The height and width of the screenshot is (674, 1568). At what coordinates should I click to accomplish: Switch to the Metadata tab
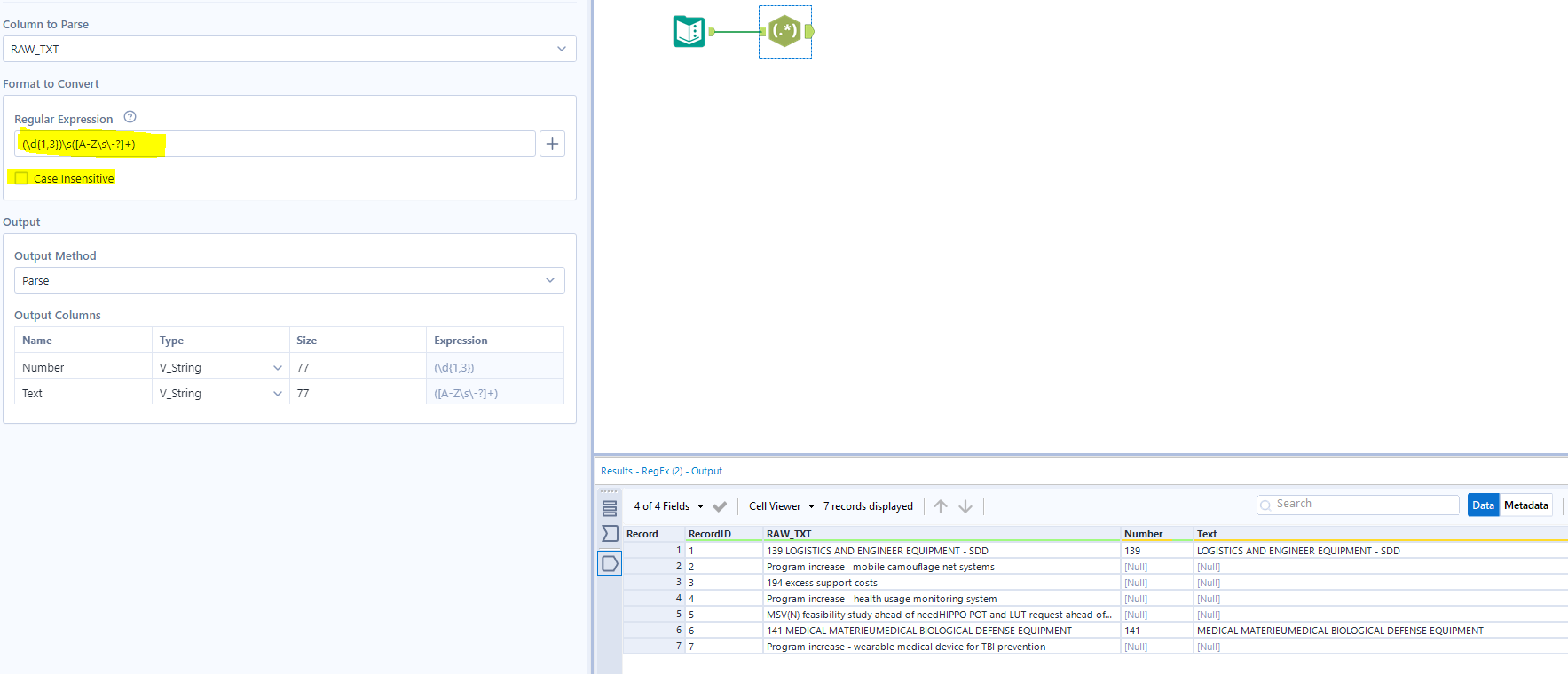click(x=1526, y=505)
